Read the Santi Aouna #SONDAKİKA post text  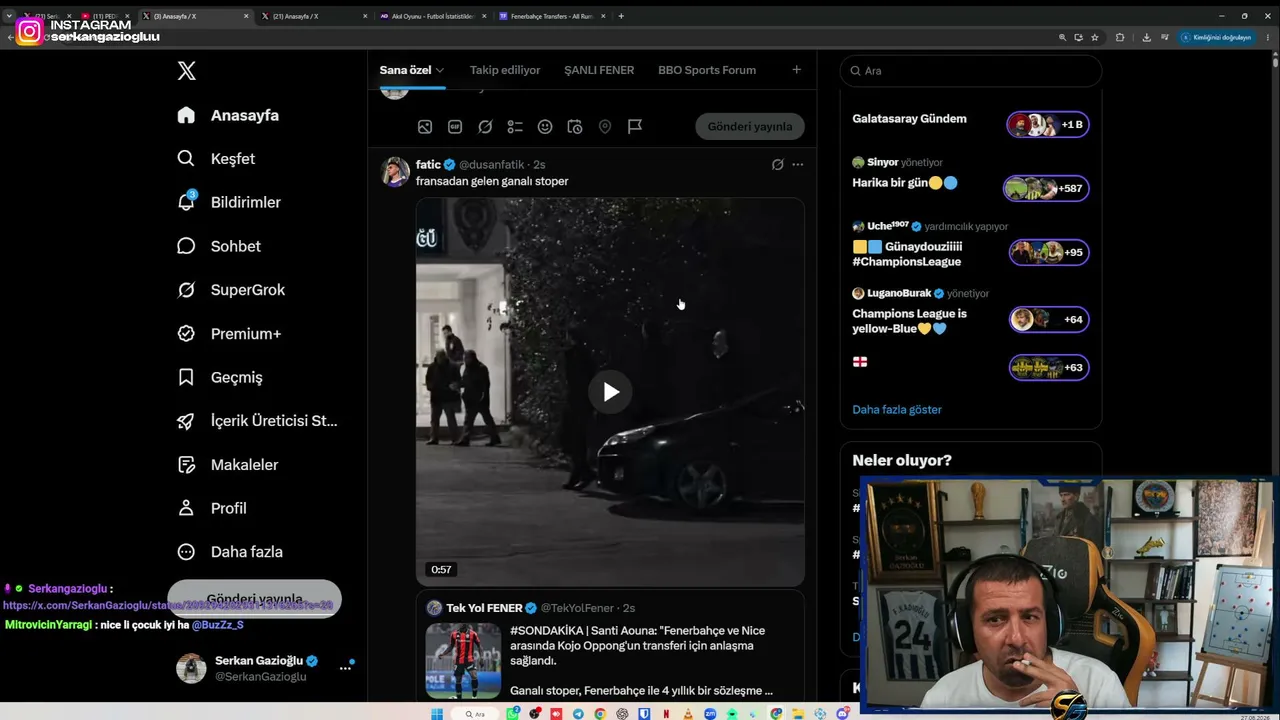tap(640, 660)
